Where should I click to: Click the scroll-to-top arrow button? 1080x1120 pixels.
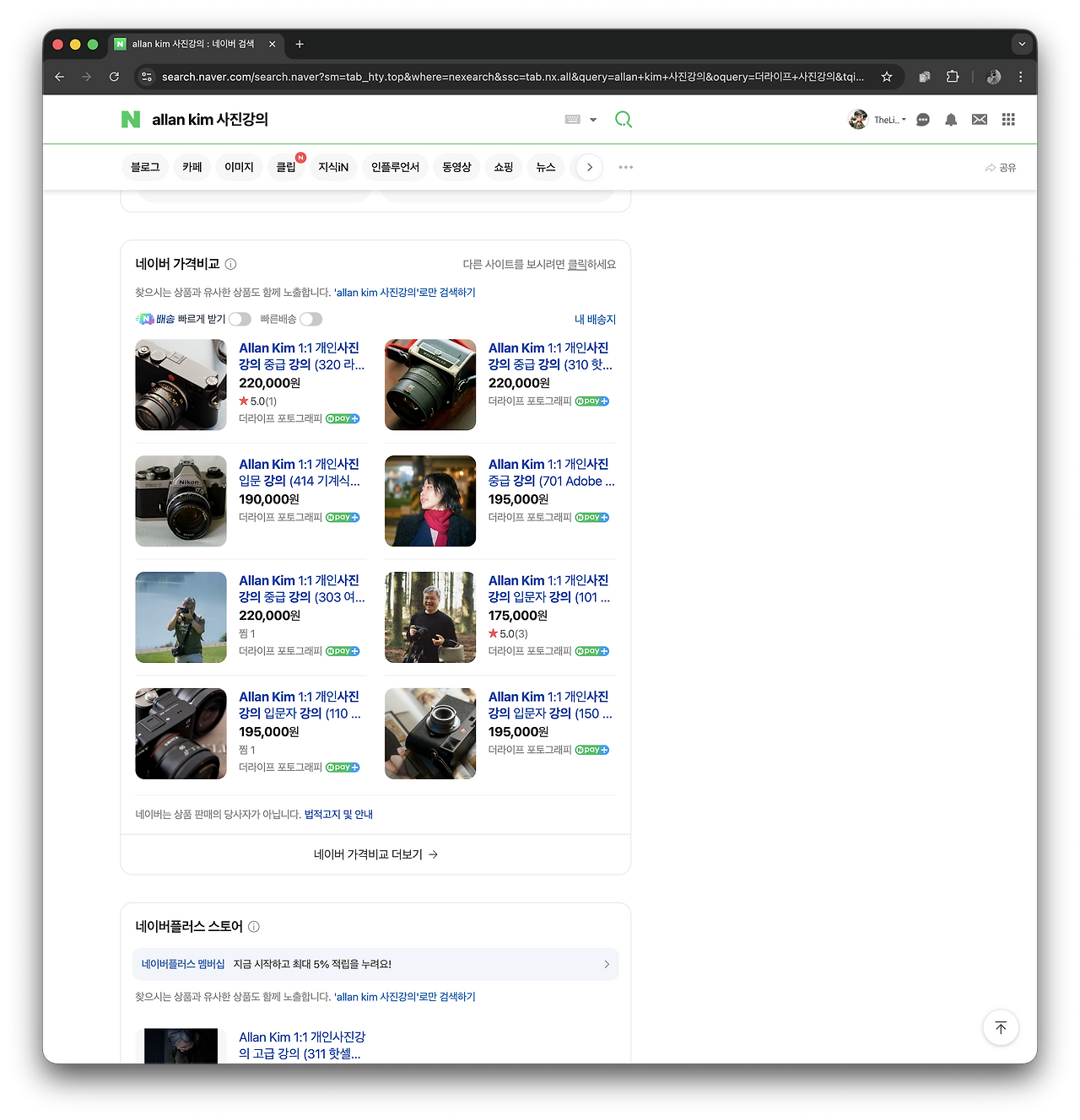[1001, 1027]
